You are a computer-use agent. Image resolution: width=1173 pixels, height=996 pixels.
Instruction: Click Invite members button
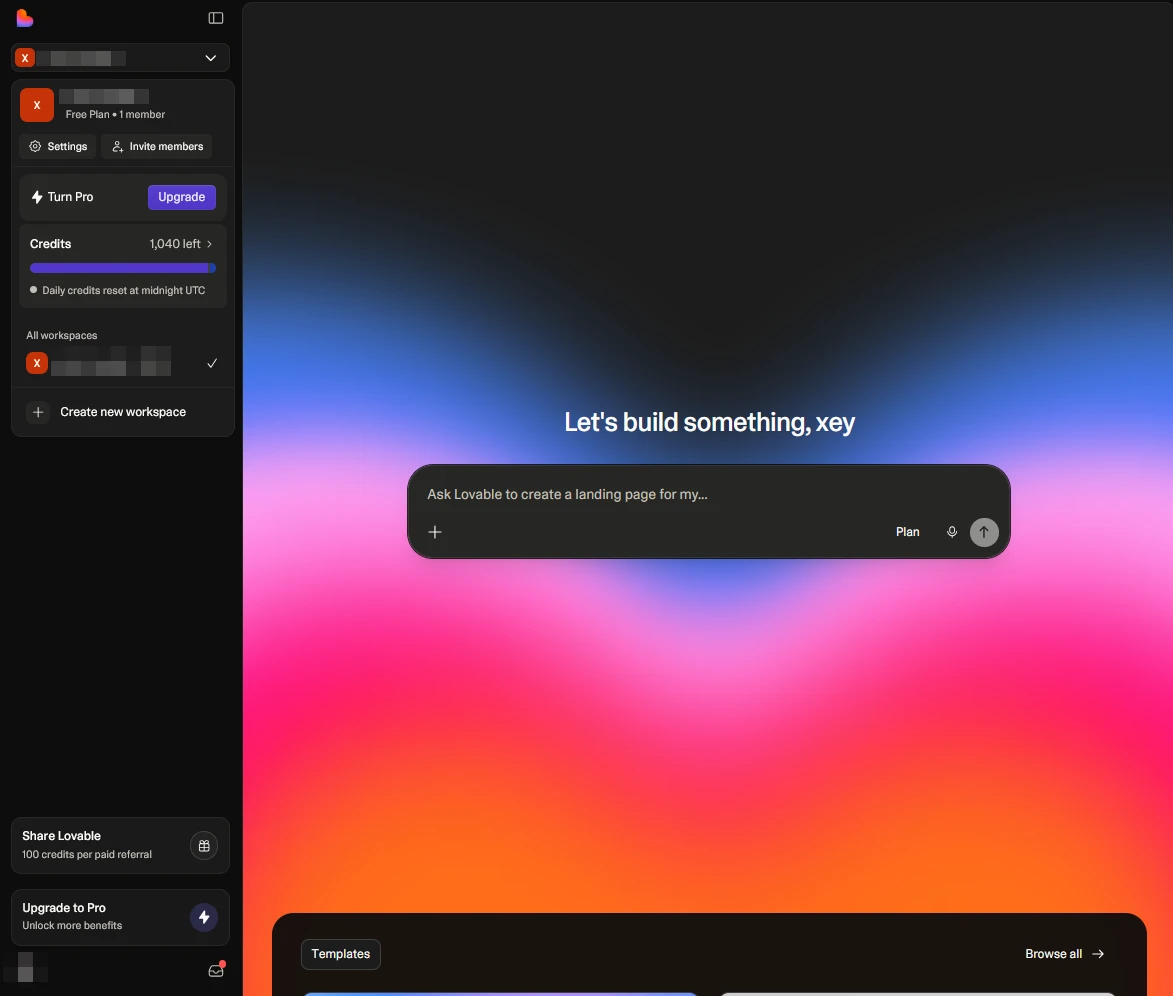click(x=157, y=146)
